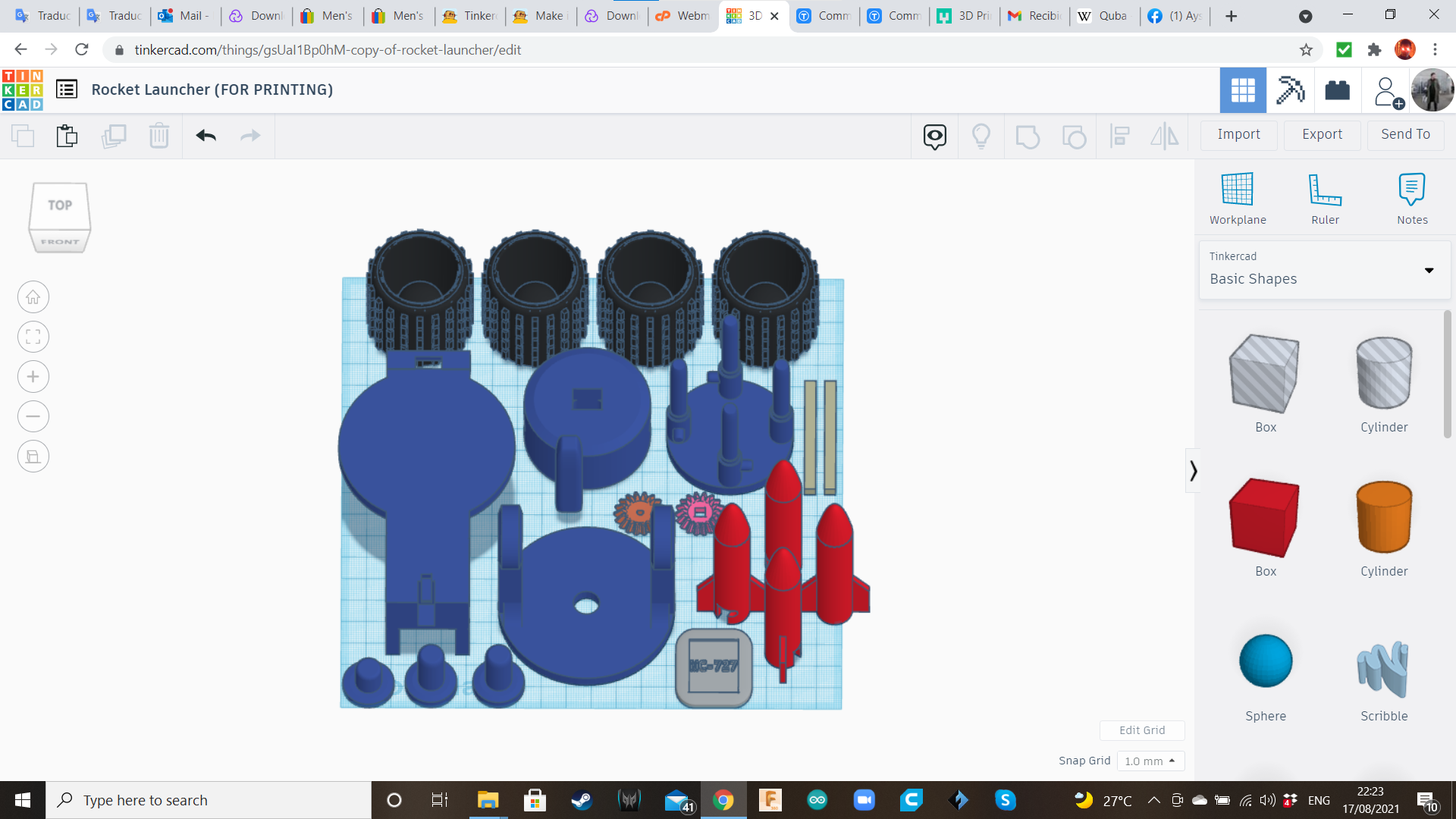The image size is (1456, 819).
Task: Open the Snap Grid 1.0 mm dropdown
Action: pos(1150,761)
